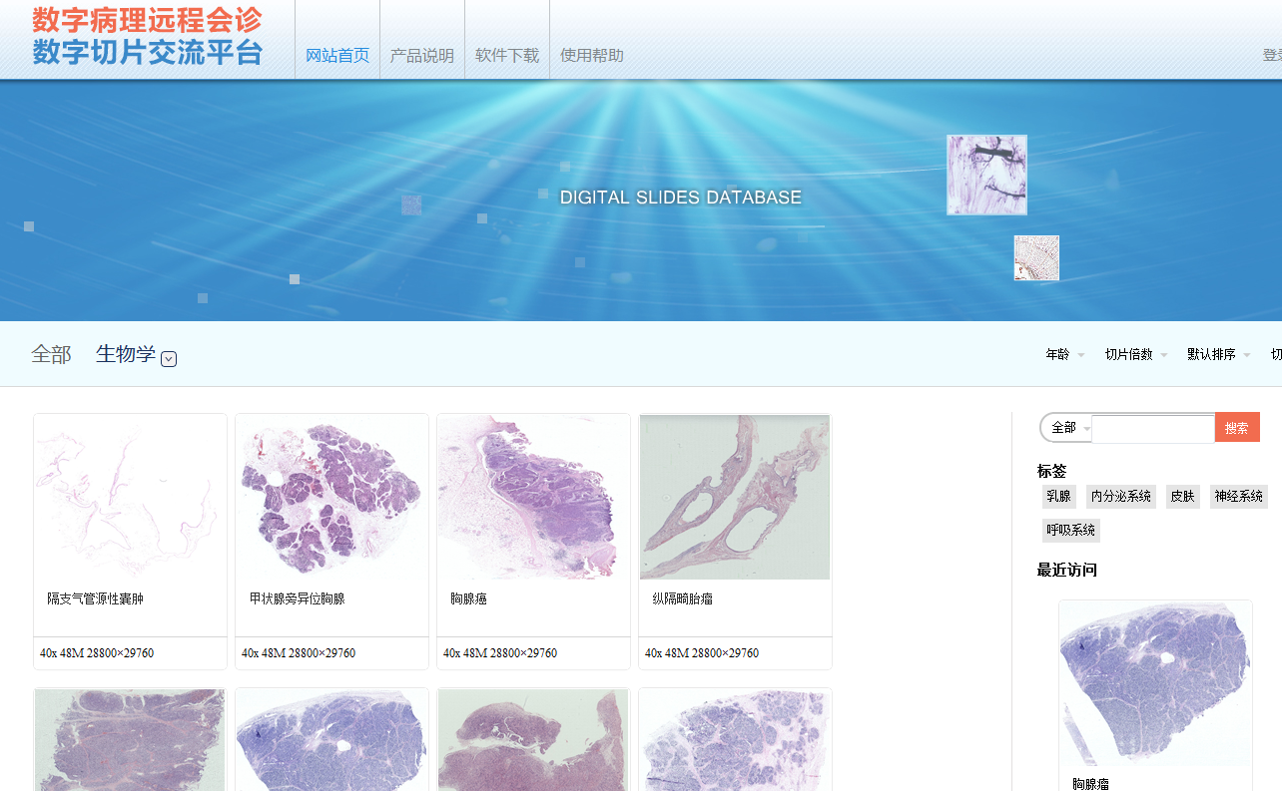
Task: Open the 使用帮助 navigation tab
Action: point(592,56)
